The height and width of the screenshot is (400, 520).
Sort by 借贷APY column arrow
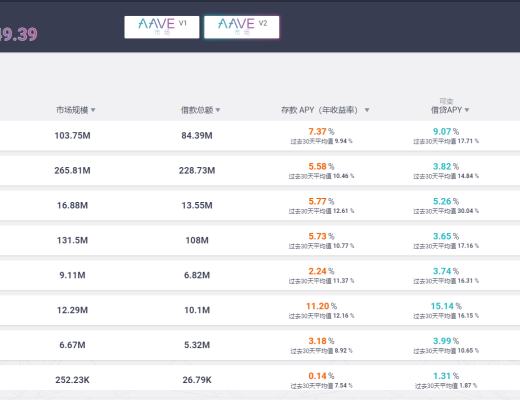pos(467,110)
